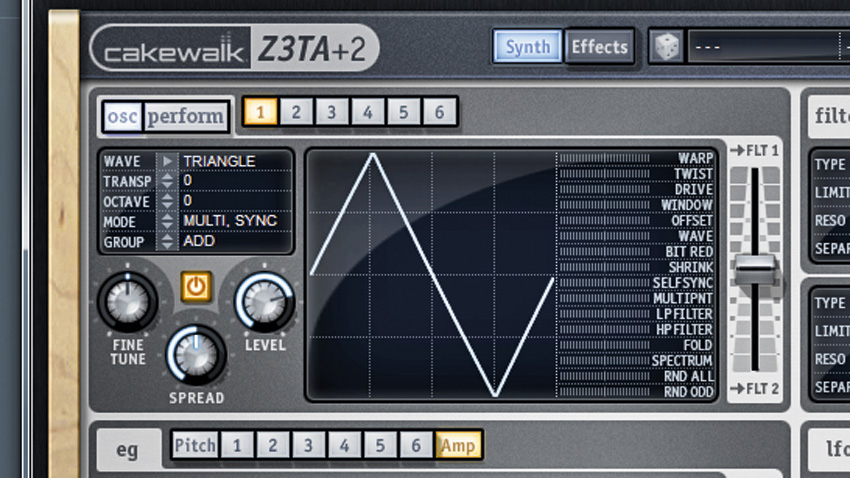The image size is (850, 478).
Task: Click the dice randomize icon
Action: point(666,47)
